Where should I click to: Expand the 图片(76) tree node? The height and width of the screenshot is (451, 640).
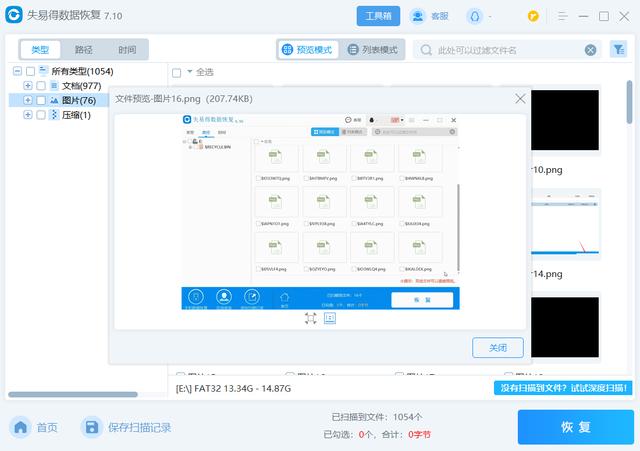[28, 100]
